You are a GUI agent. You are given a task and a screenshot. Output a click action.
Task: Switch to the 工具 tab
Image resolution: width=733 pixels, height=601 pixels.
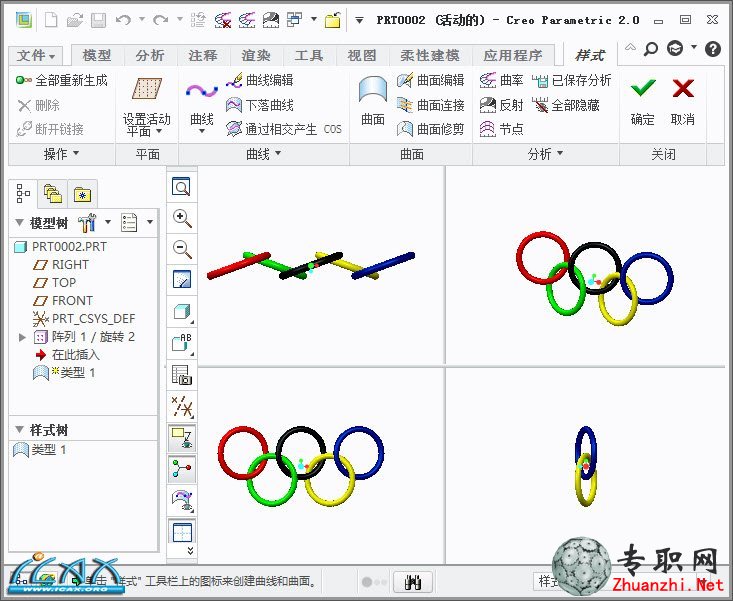(x=309, y=56)
